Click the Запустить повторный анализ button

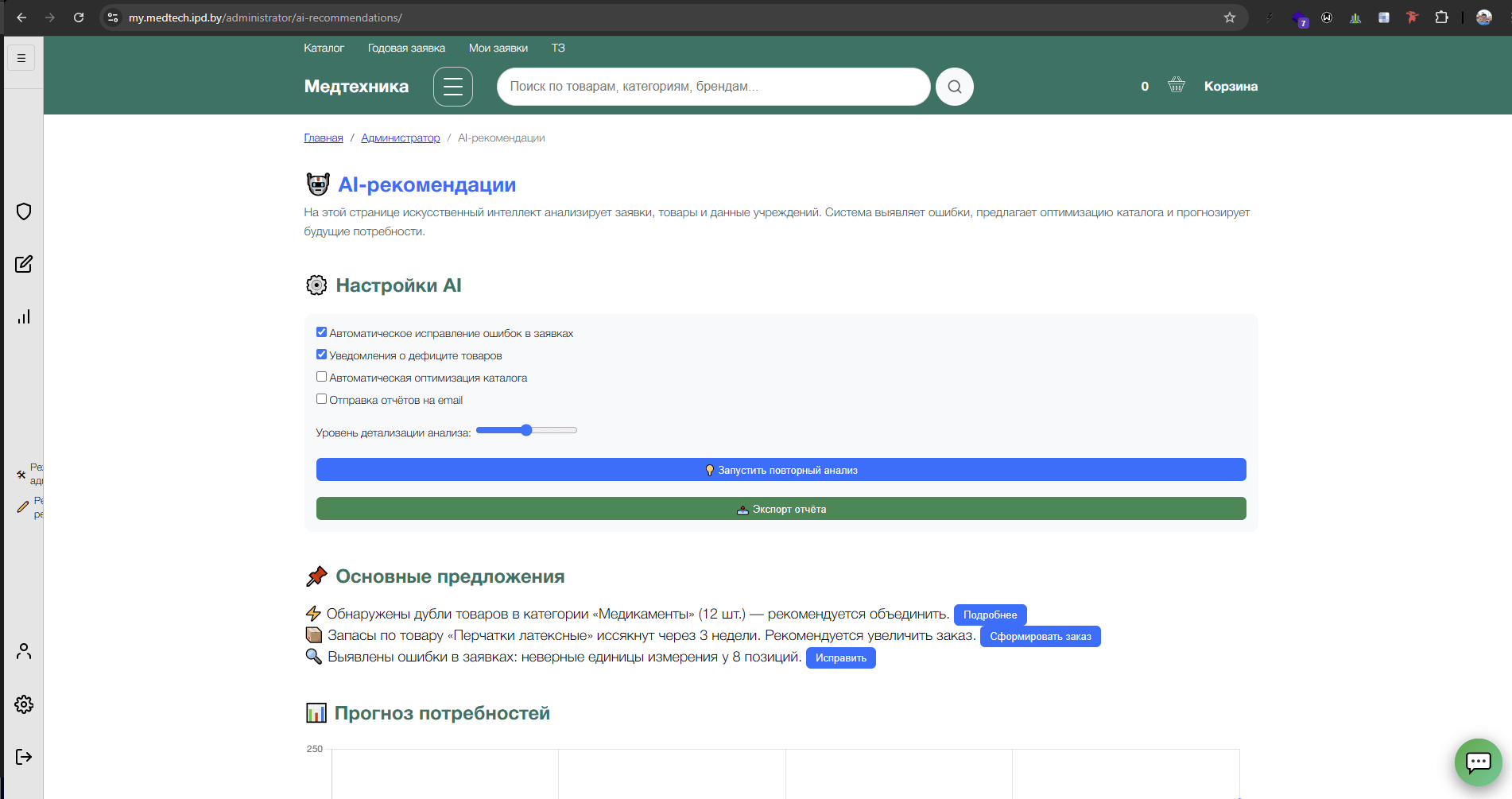(781, 470)
